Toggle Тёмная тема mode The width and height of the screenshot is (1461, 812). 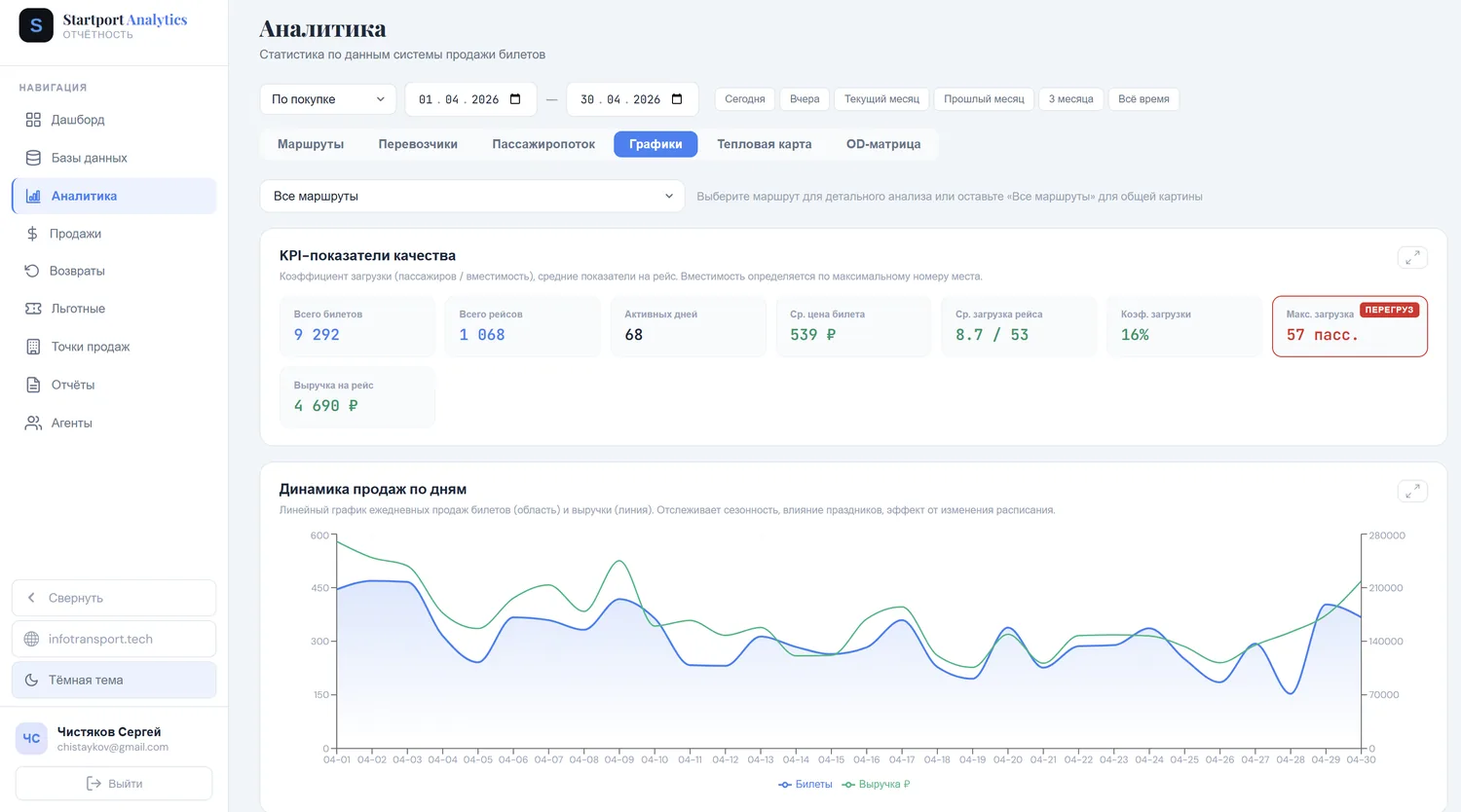coord(114,680)
